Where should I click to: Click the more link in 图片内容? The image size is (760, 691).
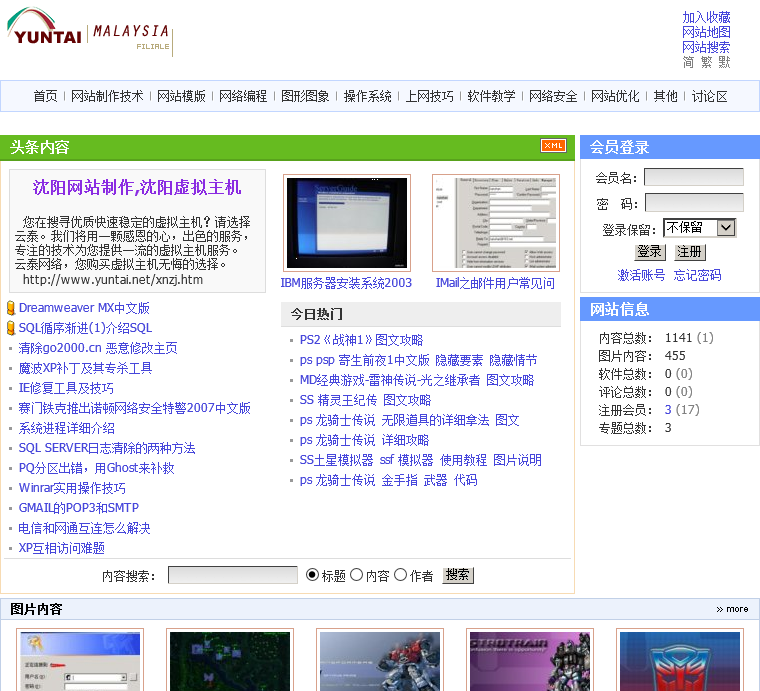pyautogui.click(x=732, y=609)
